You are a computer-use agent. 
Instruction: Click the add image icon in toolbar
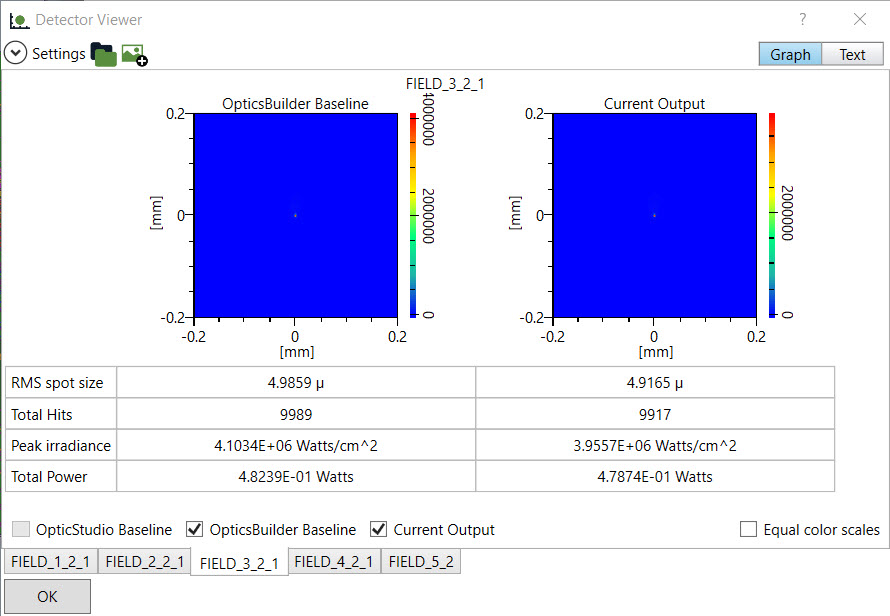click(134, 55)
